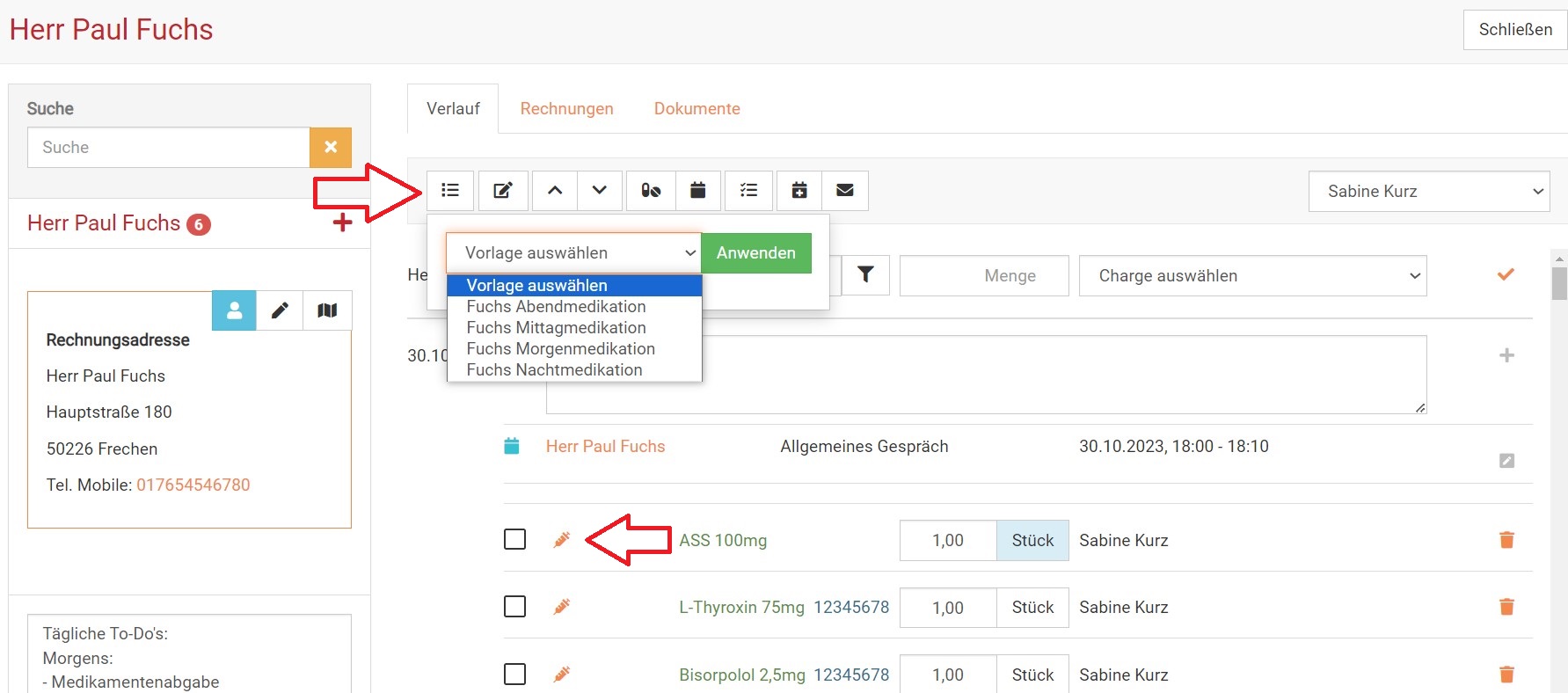Image resolution: width=1568 pixels, height=693 pixels.
Task: Expand the Charge auswählen dropdown
Action: [1252, 276]
